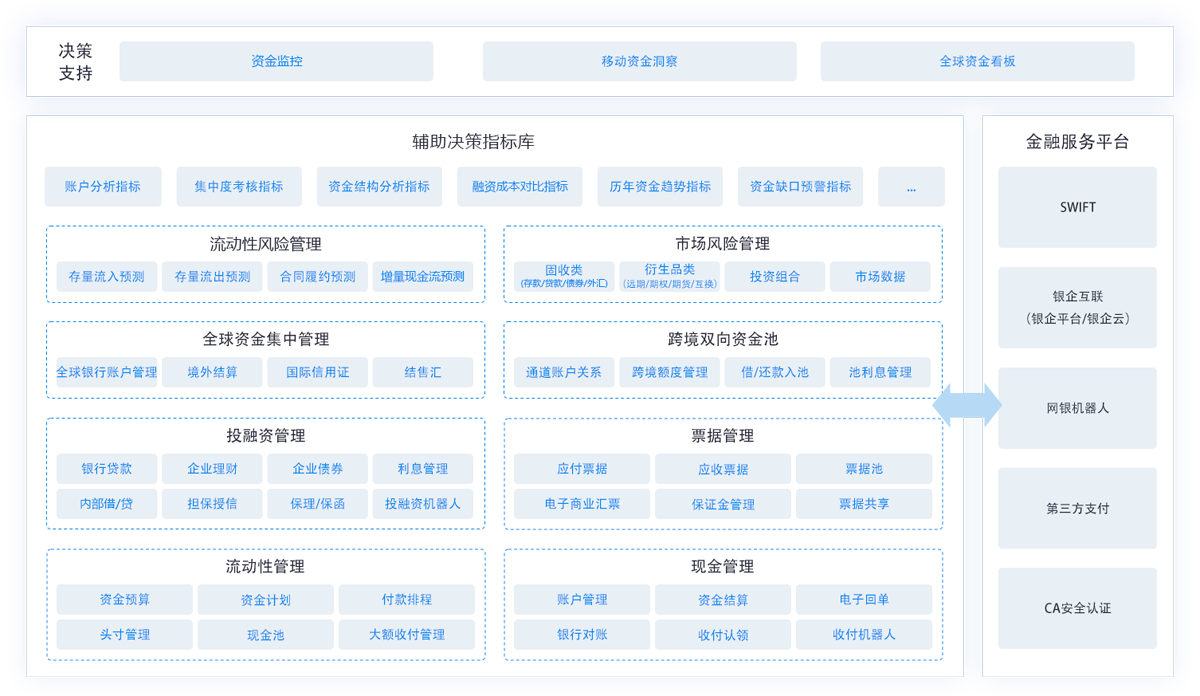Choose the 固收类 market risk item

[564, 276]
